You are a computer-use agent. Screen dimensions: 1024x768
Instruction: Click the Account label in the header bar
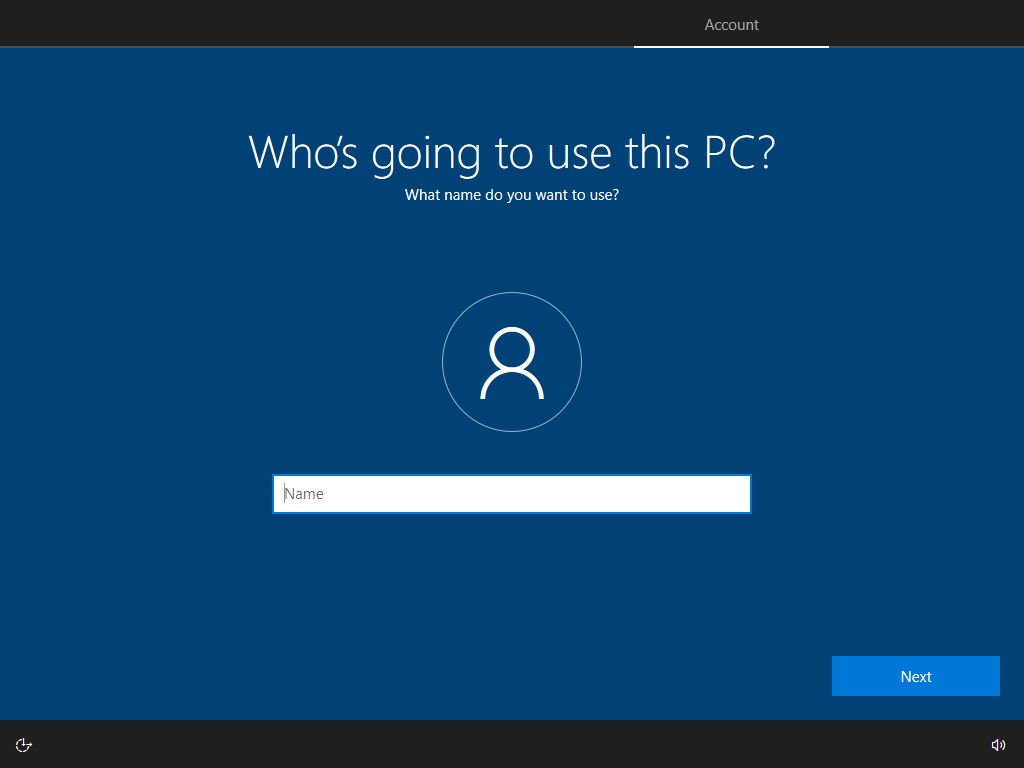pos(731,24)
